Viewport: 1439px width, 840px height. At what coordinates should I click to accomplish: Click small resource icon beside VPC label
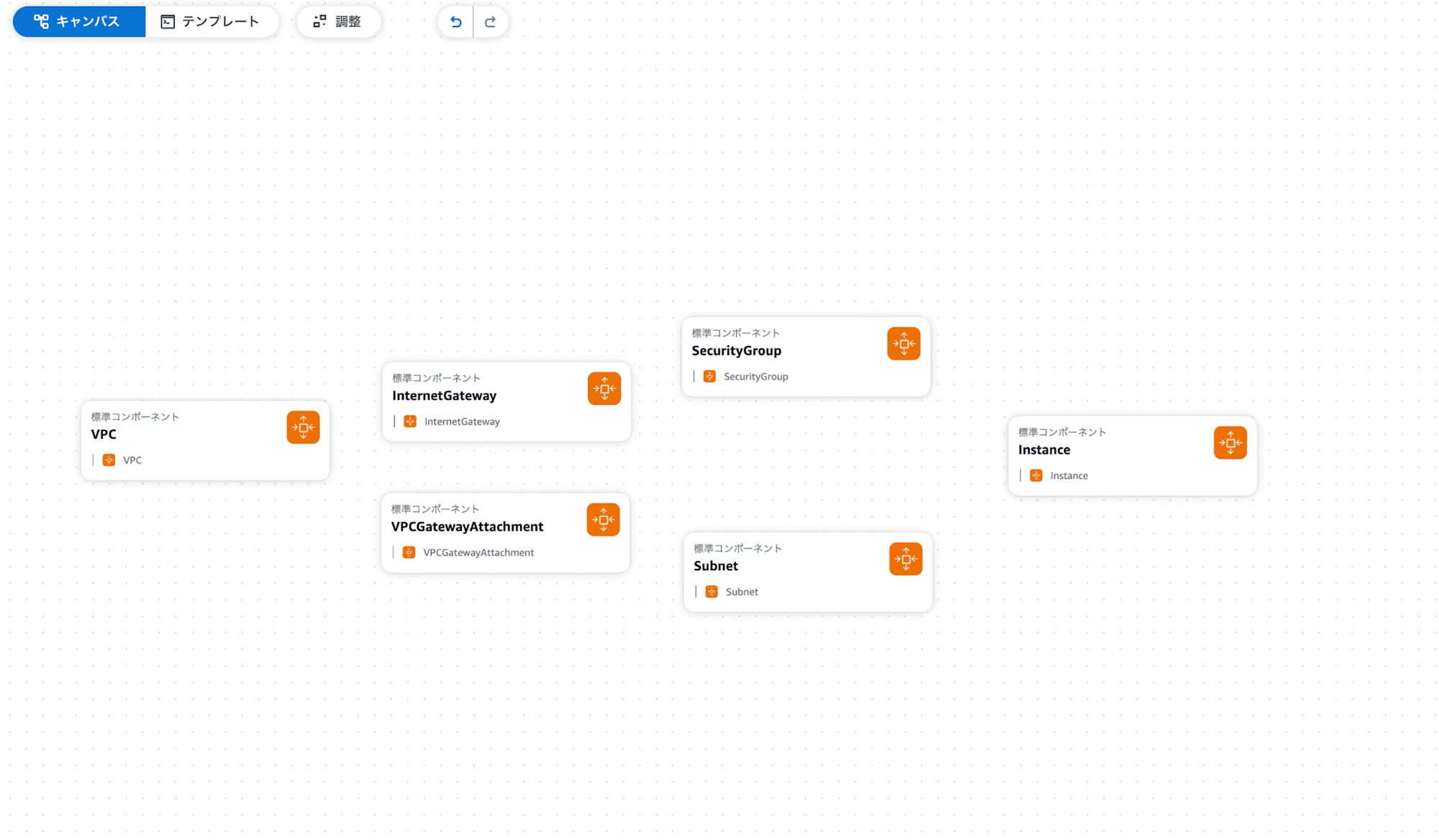pos(109,460)
